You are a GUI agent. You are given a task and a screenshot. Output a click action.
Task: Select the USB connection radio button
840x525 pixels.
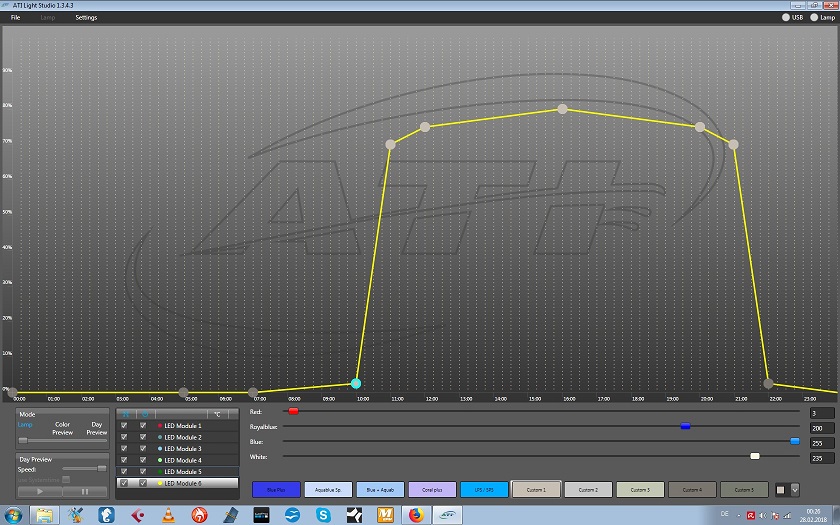click(x=784, y=18)
